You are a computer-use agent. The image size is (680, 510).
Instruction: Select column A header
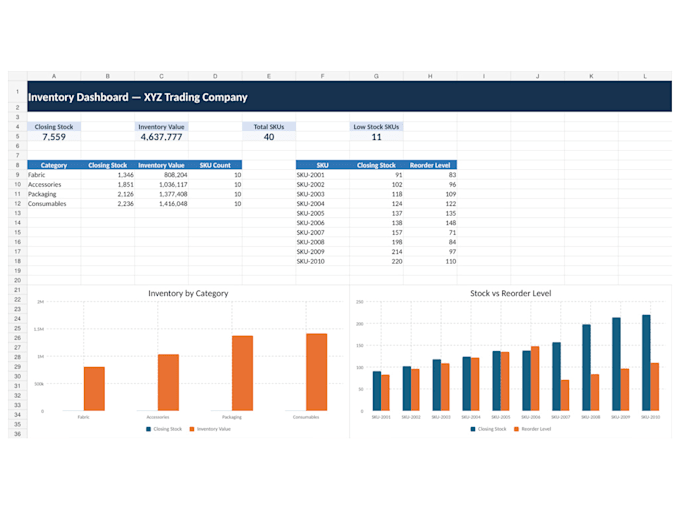click(x=54, y=76)
